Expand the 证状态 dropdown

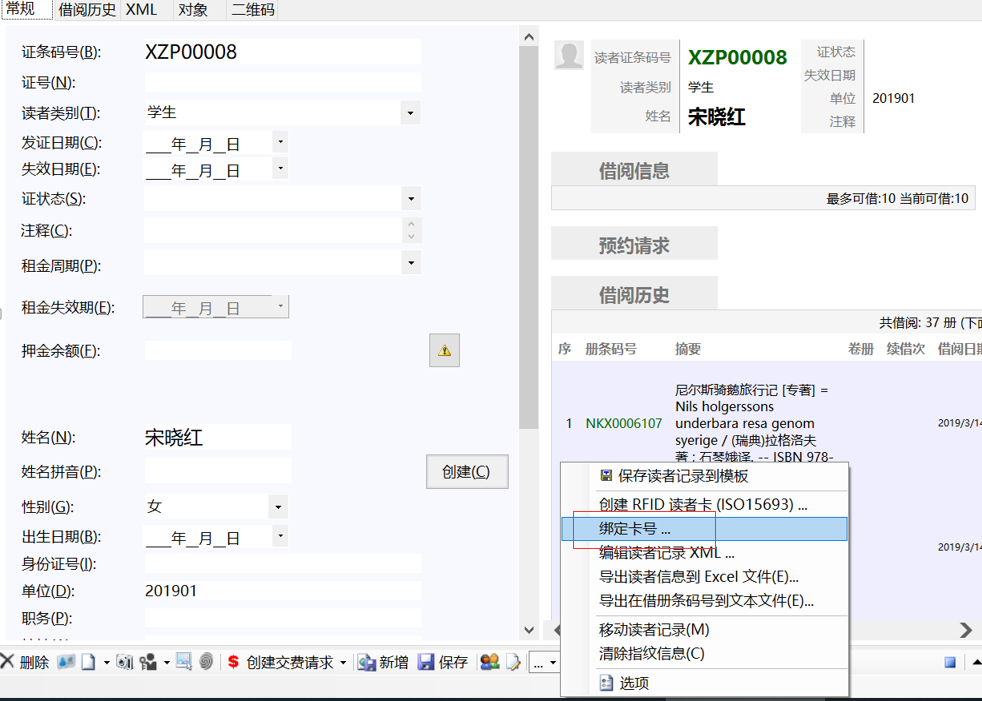click(x=410, y=199)
